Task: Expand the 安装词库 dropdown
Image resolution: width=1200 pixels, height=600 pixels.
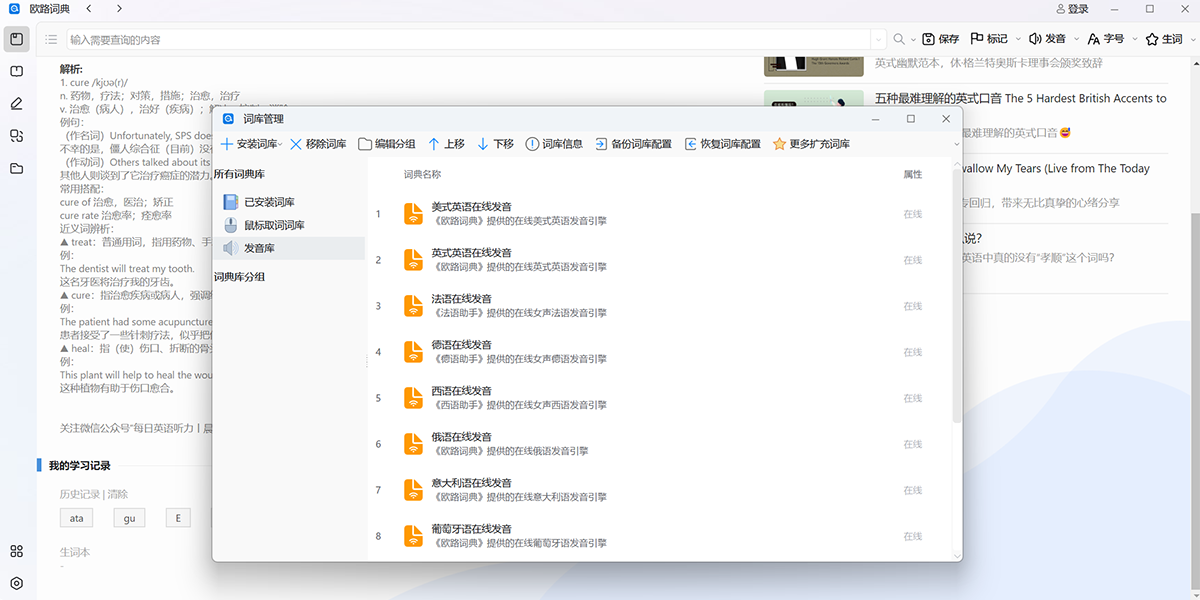Action: click(280, 145)
